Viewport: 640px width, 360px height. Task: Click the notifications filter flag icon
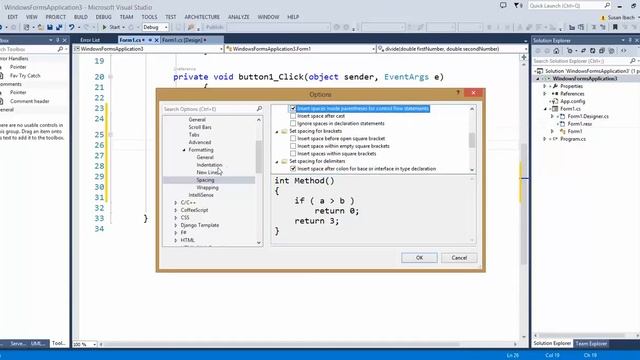[x=517, y=5]
